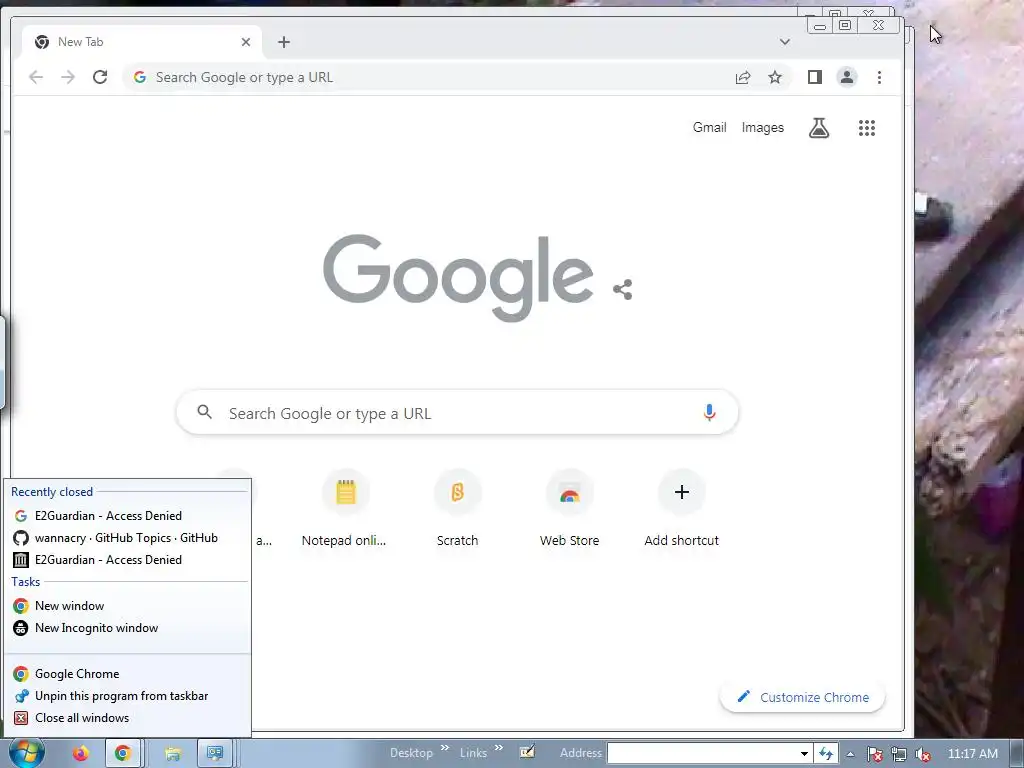Click the taskbar Address input field
The image size is (1024, 768).
point(703,754)
